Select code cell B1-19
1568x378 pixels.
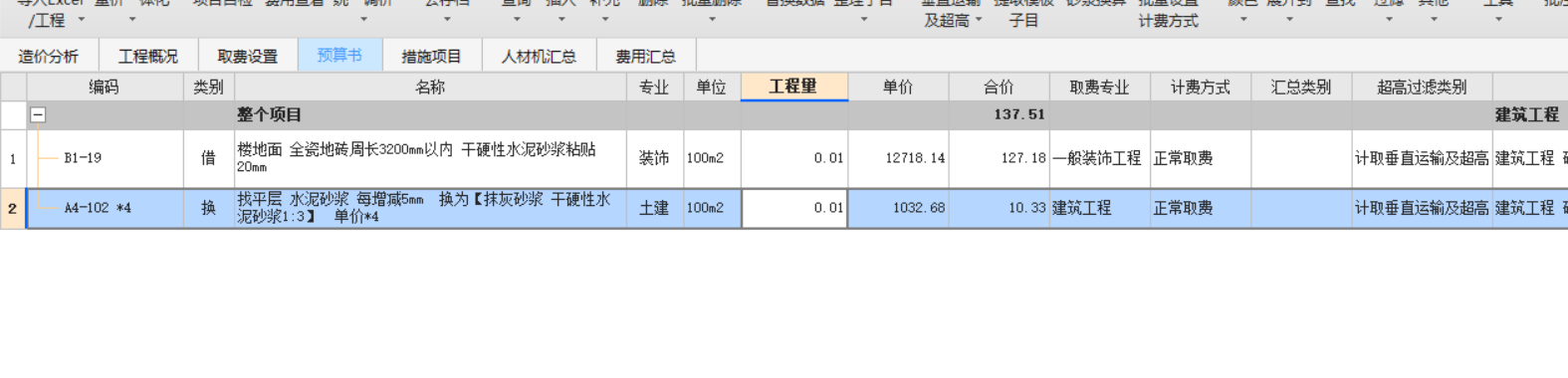pos(105,159)
